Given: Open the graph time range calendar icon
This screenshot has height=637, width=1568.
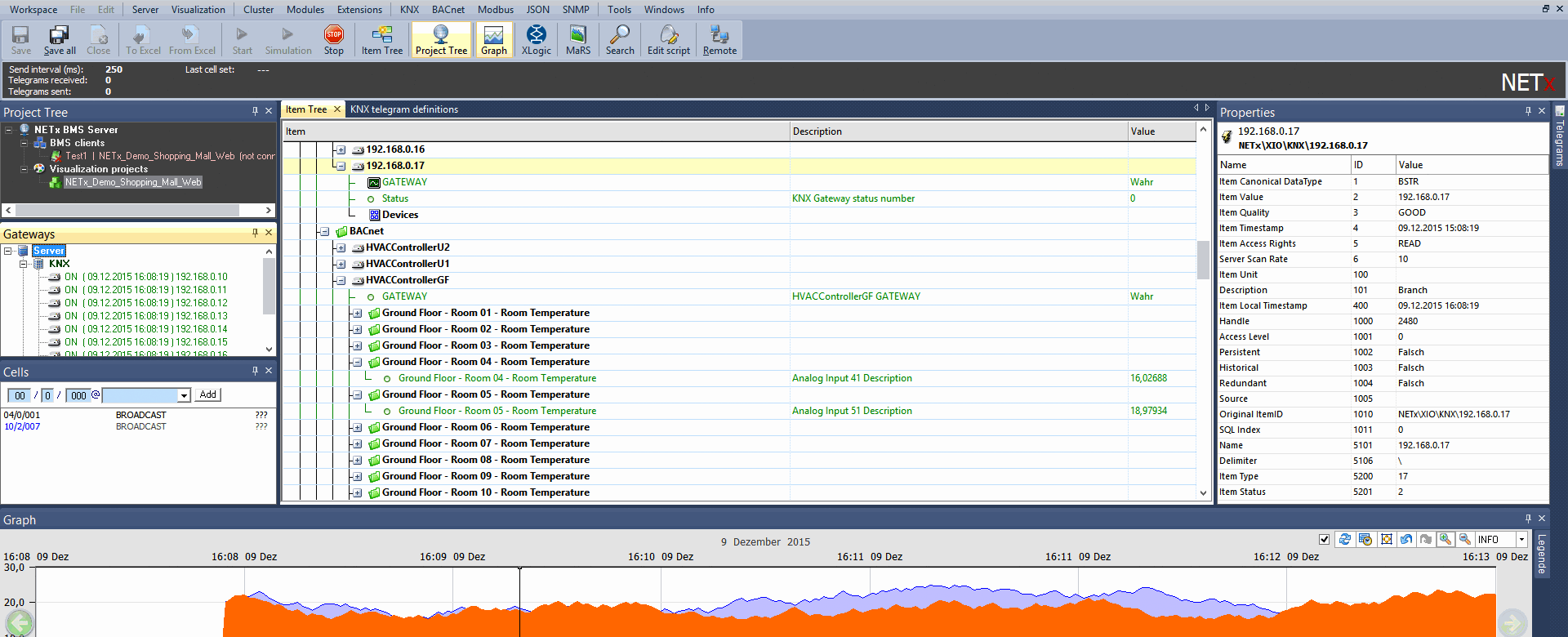Looking at the screenshot, I should point(1365,539).
